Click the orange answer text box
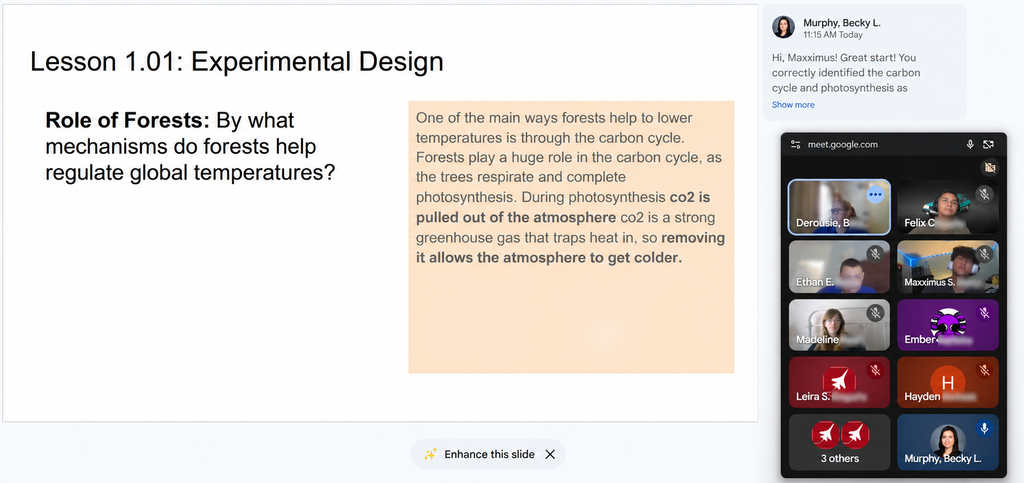 coord(571,237)
